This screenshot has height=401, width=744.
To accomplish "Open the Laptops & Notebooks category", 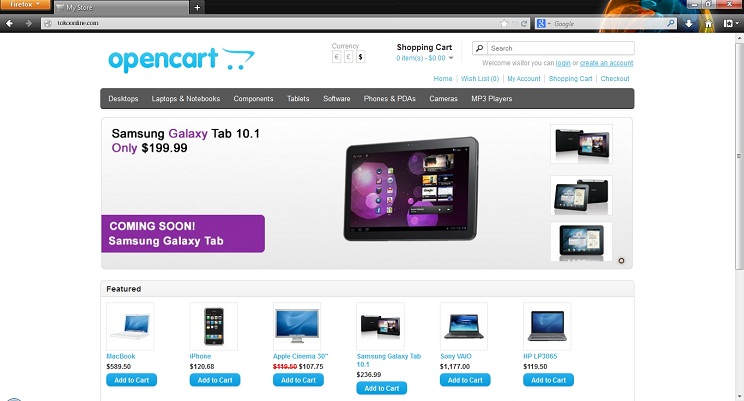I will click(186, 99).
